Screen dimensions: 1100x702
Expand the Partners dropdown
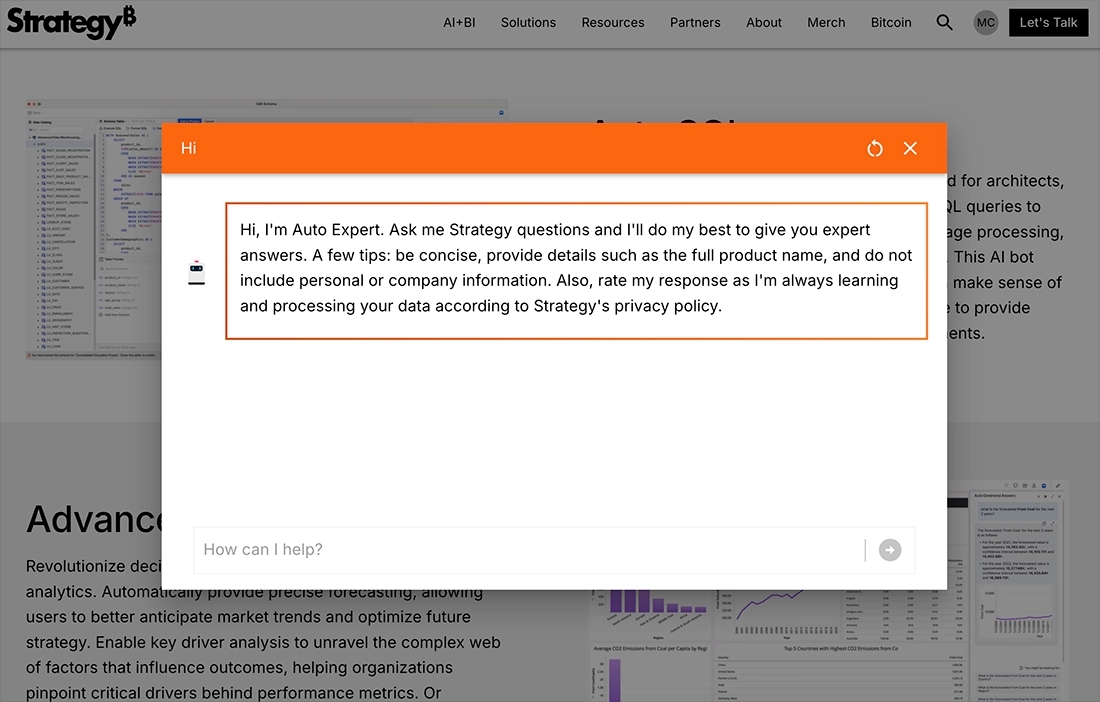[x=695, y=22]
